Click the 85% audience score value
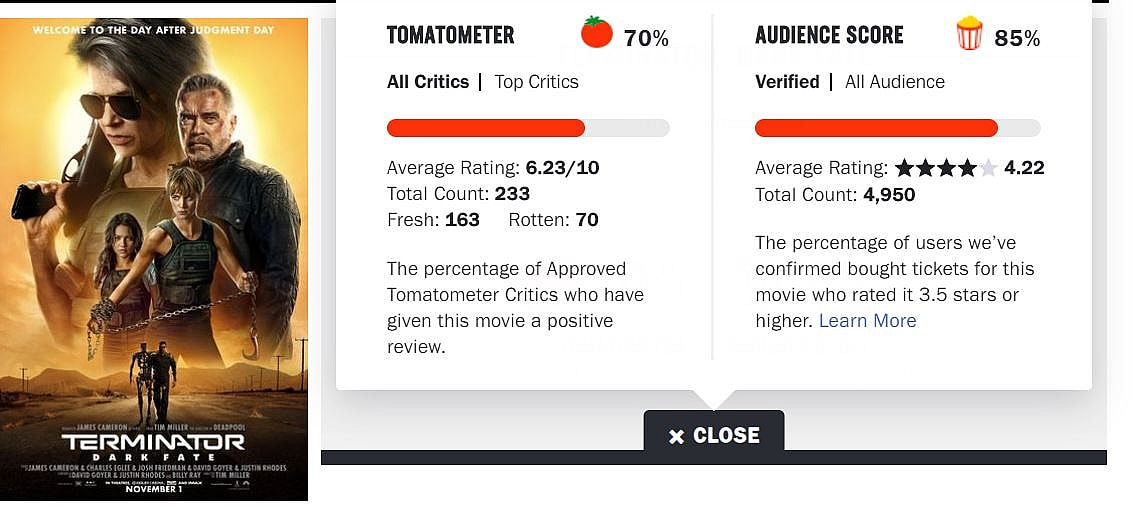1133x507 pixels. (x=1017, y=39)
